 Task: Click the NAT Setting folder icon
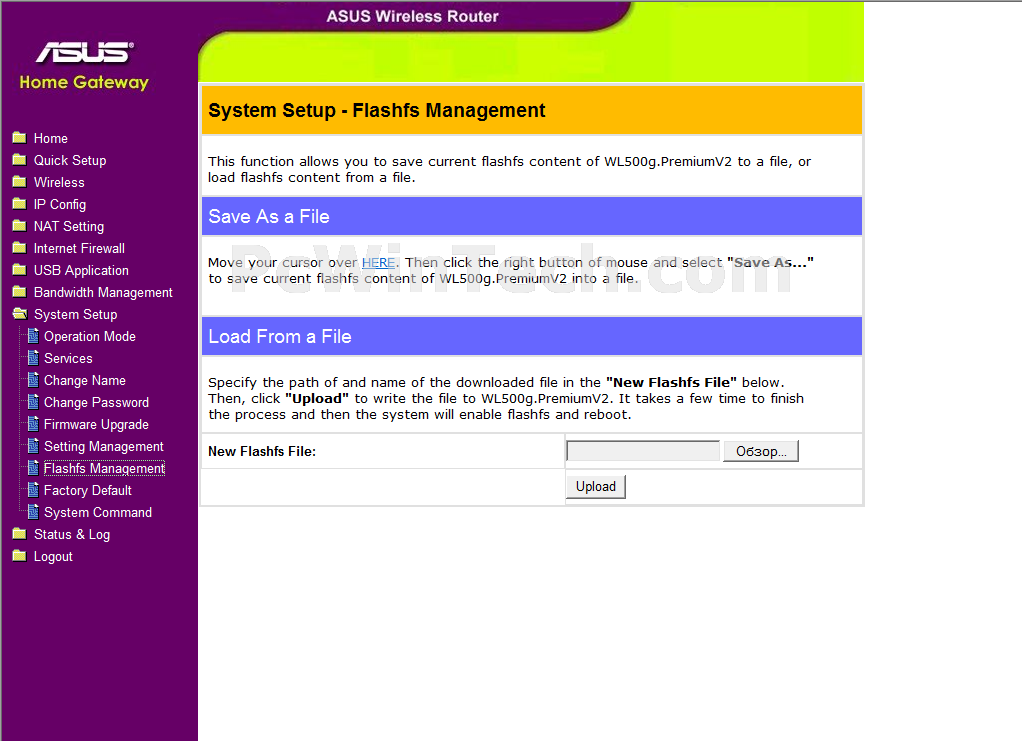pyautogui.click(x=20, y=226)
